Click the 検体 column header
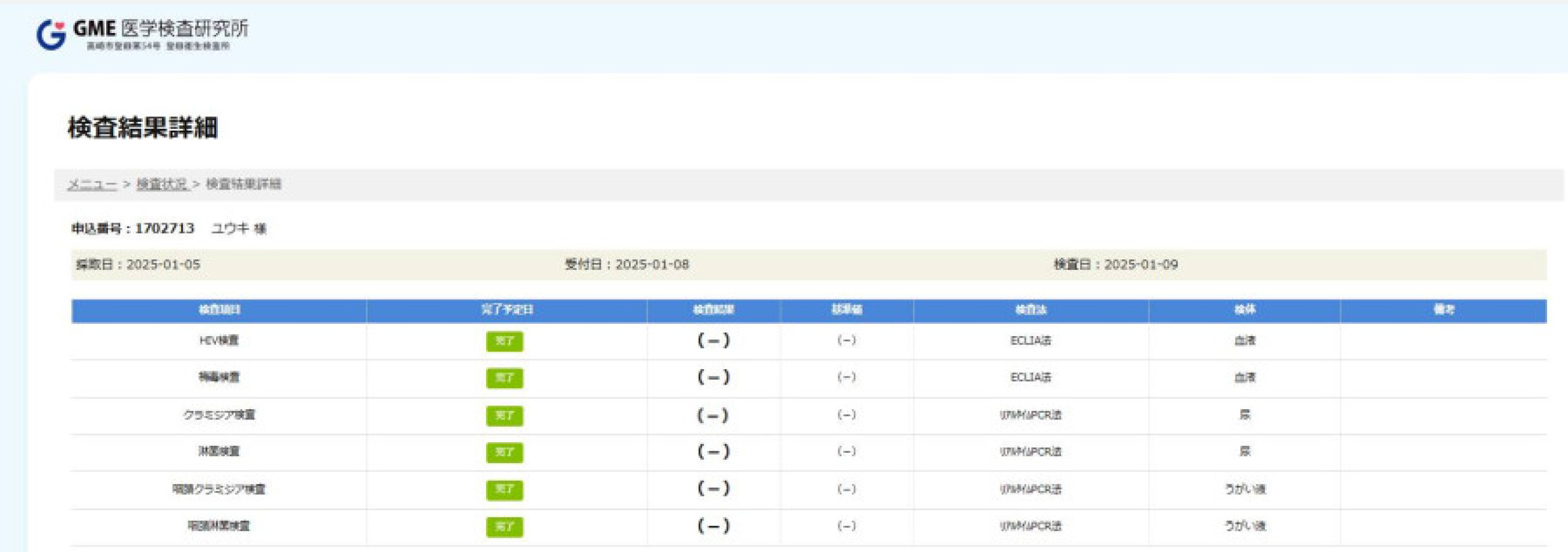This screenshot has height=552, width=1568. [x=1245, y=310]
